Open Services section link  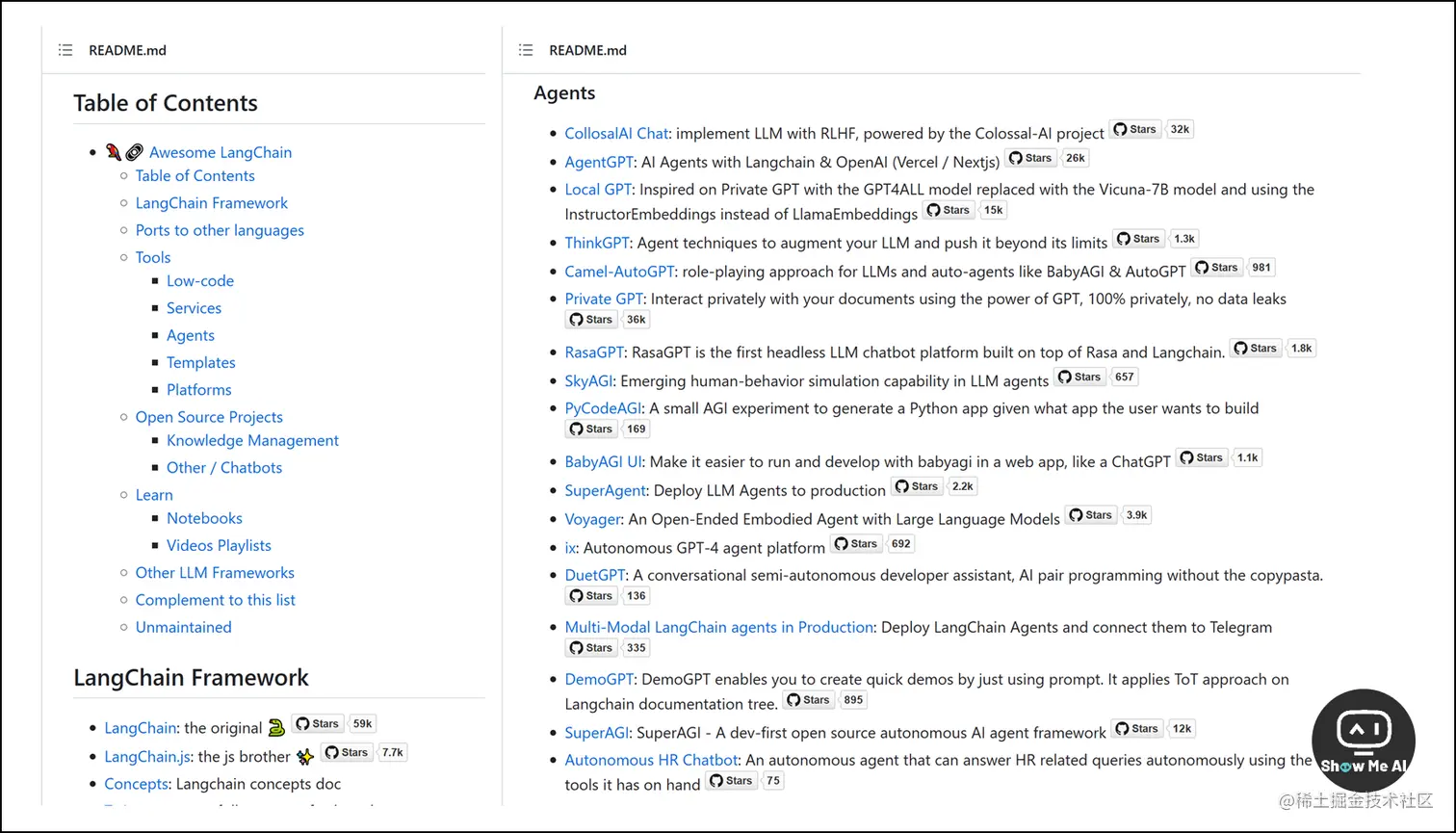pos(194,308)
